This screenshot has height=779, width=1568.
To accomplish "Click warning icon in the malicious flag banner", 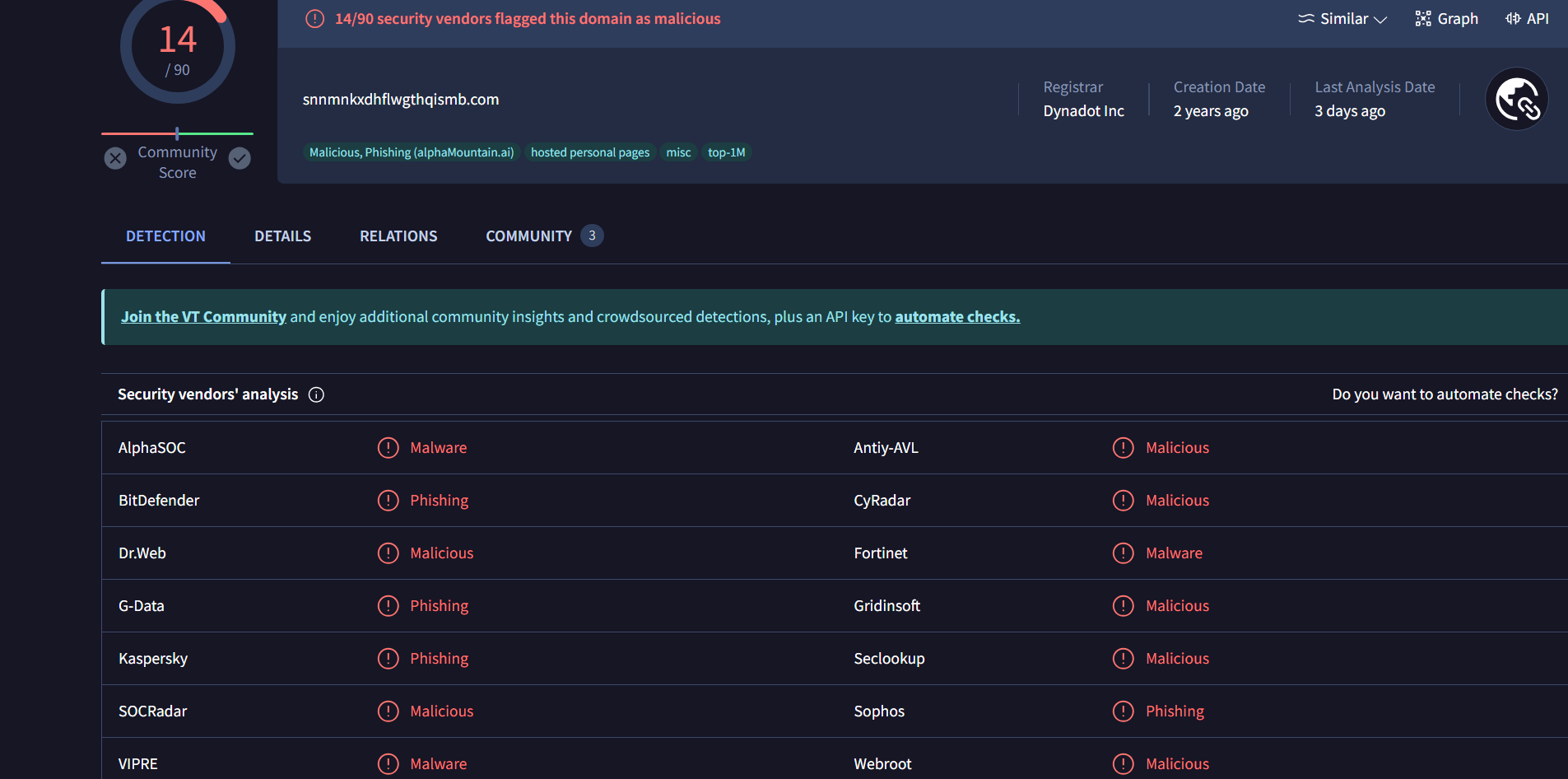I will coord(314,19).
